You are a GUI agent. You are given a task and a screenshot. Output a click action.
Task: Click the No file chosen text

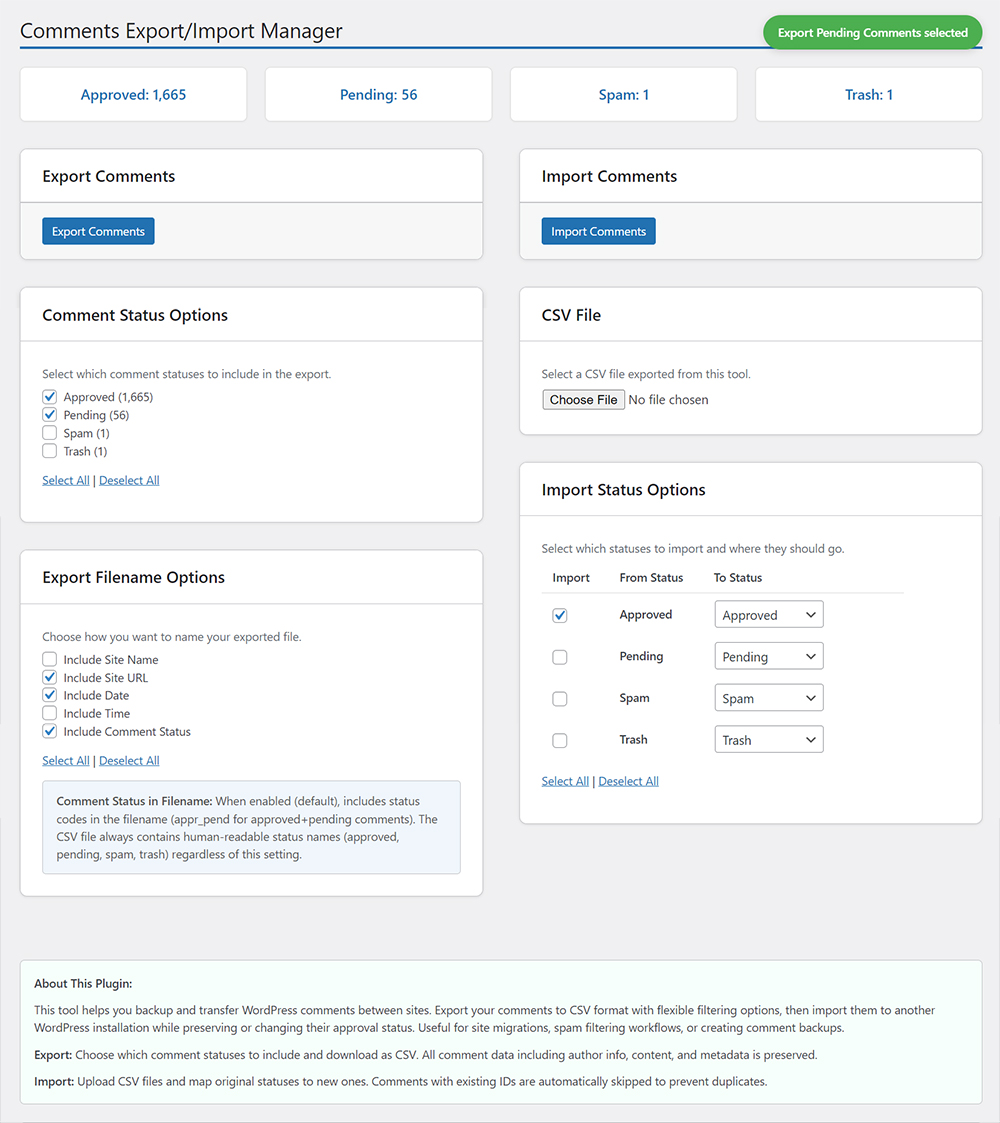(668, 400)
